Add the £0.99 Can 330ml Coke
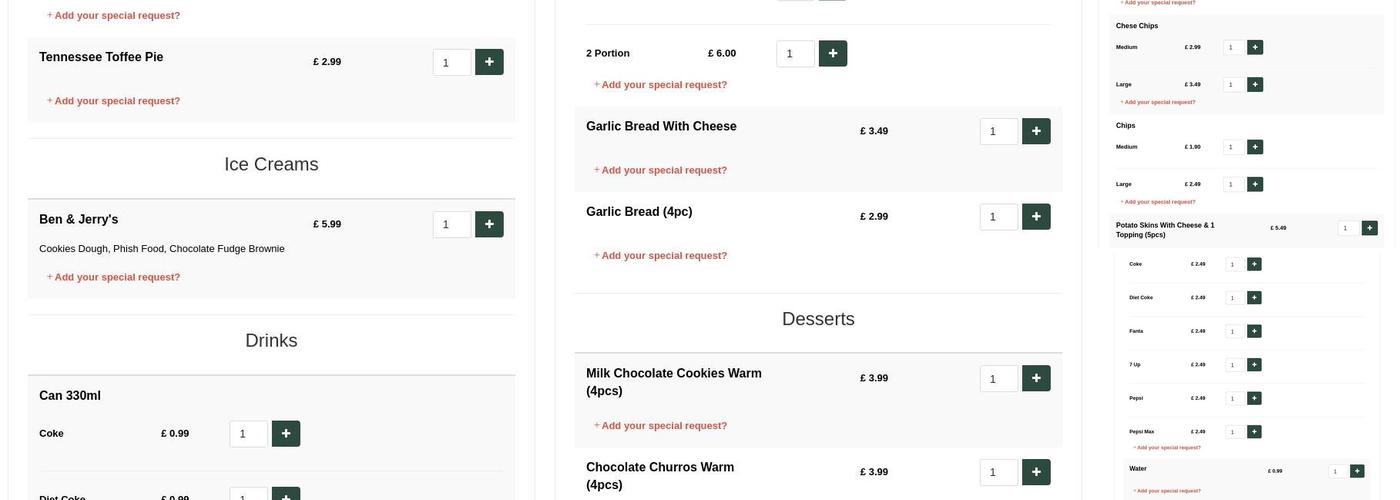This screenshot has width=1400, height=500. tap(286, 434)
